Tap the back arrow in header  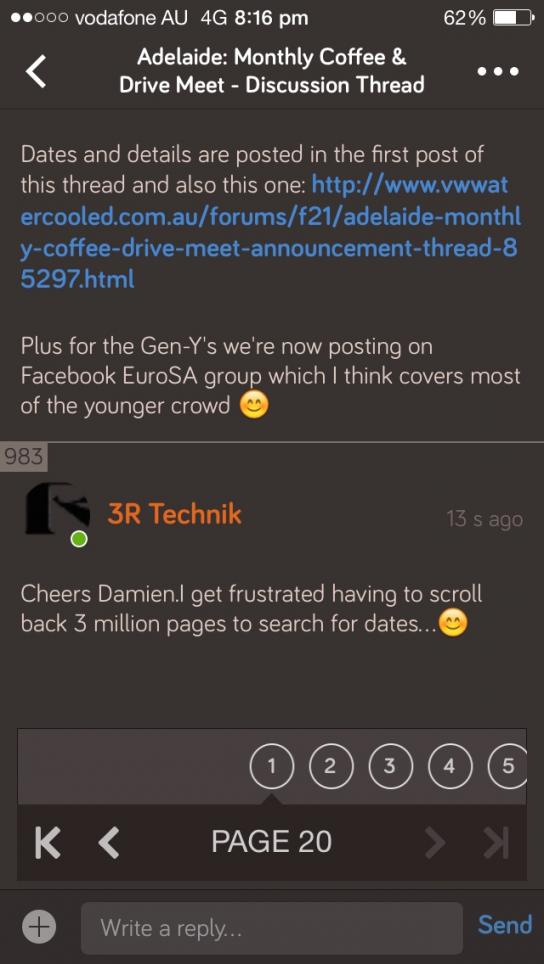36,71
